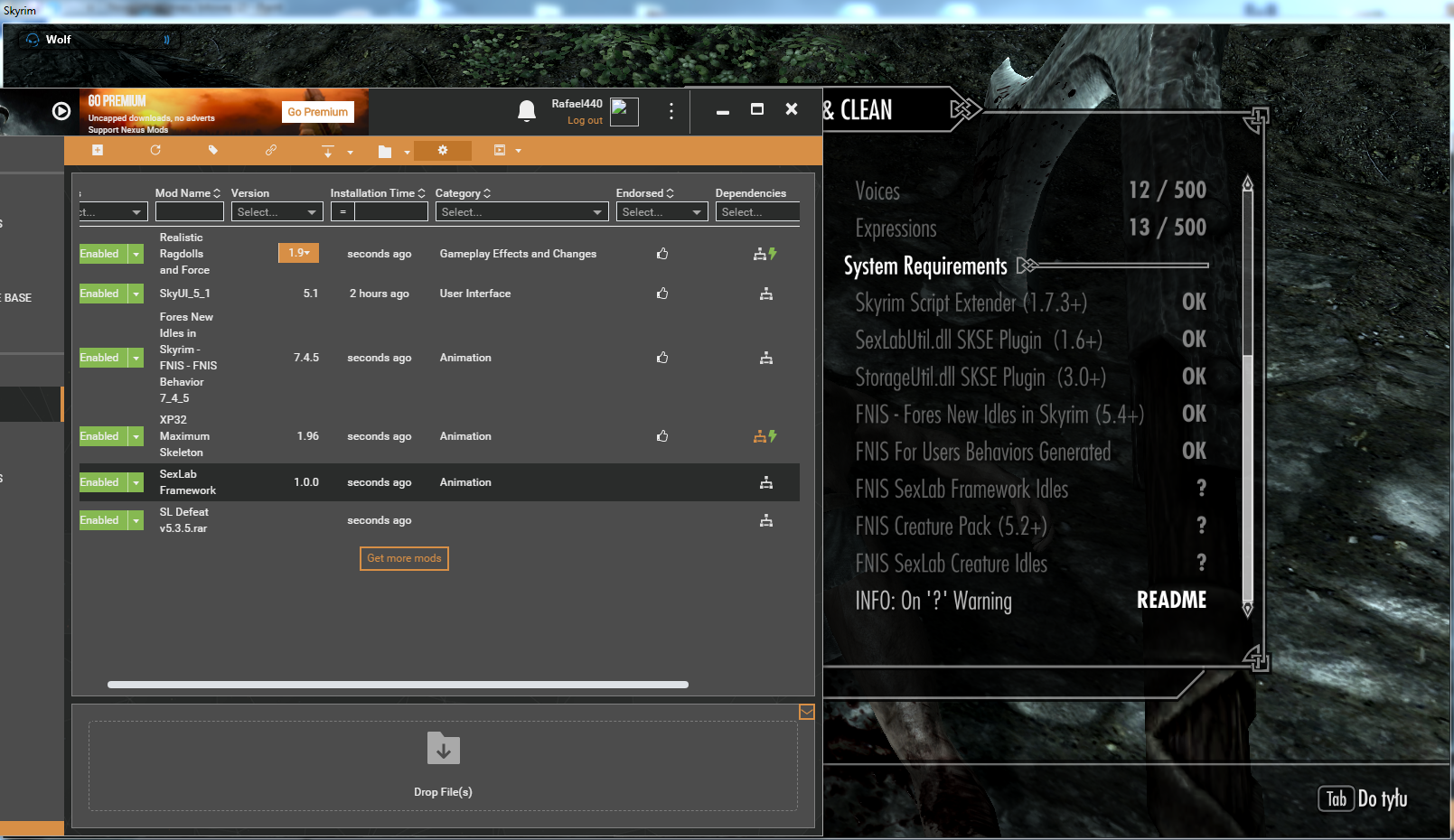Select INFO: On '?' Warning entry
This screenshot has width=1454, height=840.
point(1031,600)
